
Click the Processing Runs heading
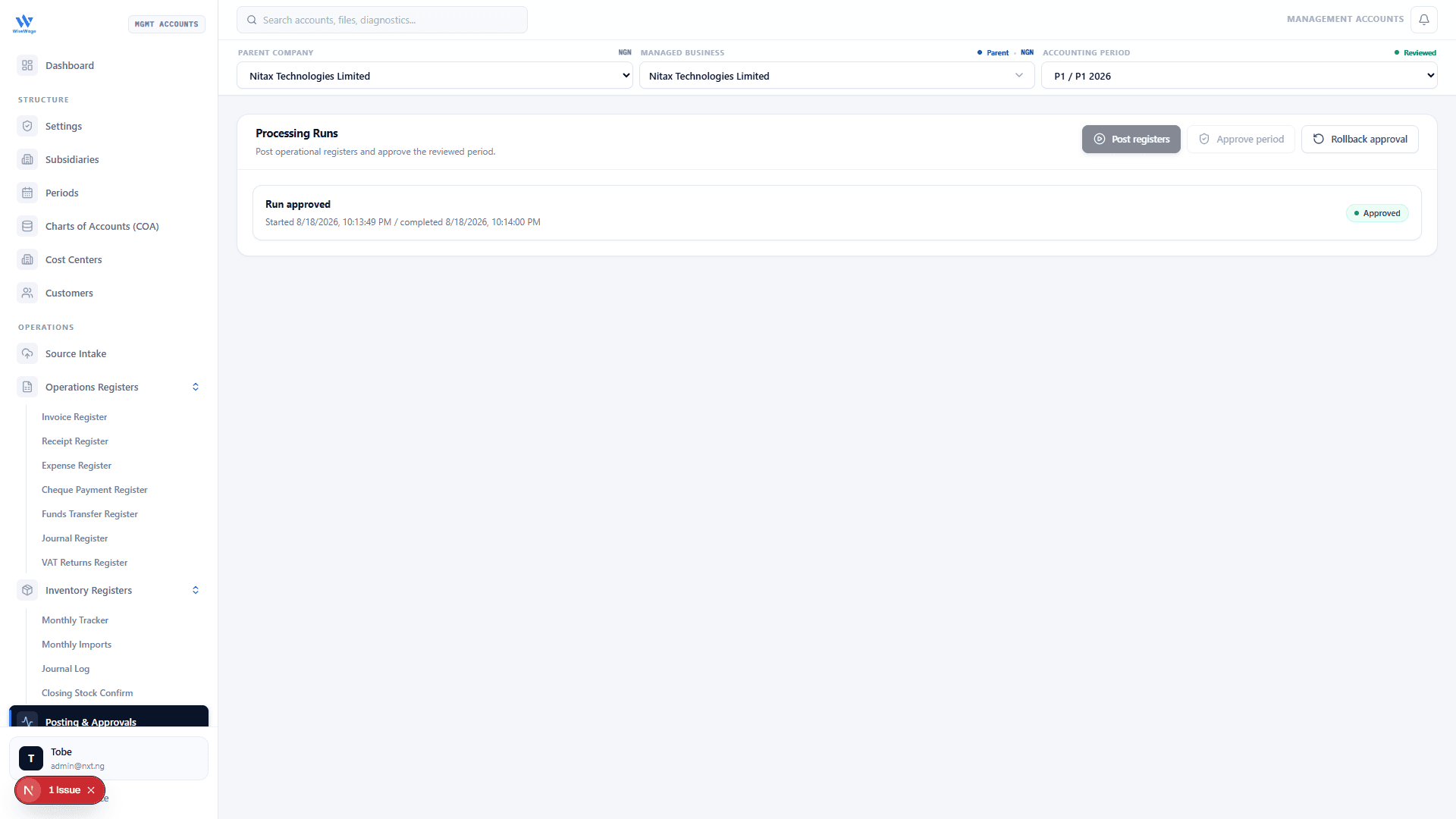297,133
